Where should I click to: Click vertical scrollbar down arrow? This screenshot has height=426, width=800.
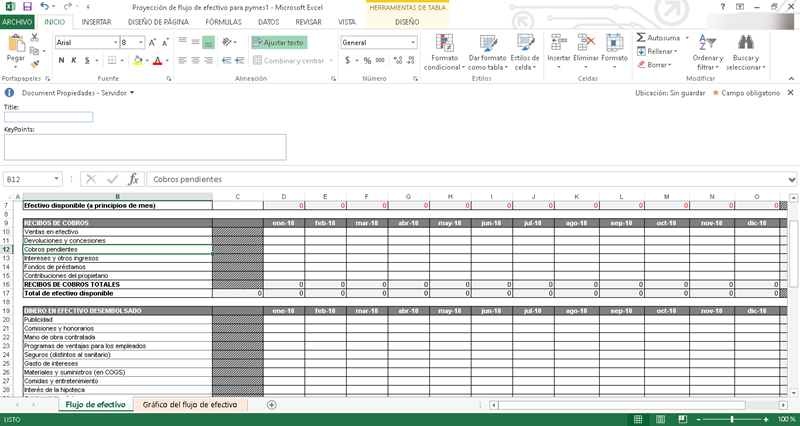click(793, 392)
